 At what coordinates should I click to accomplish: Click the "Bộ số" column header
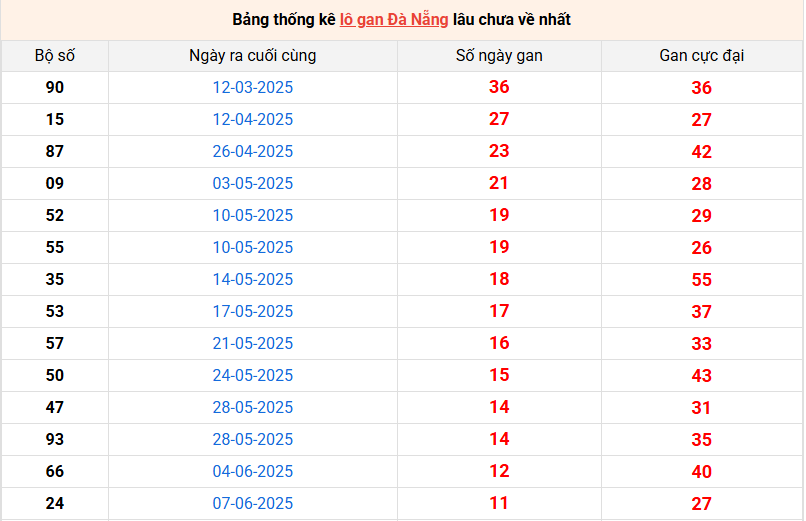pos(55,56)
